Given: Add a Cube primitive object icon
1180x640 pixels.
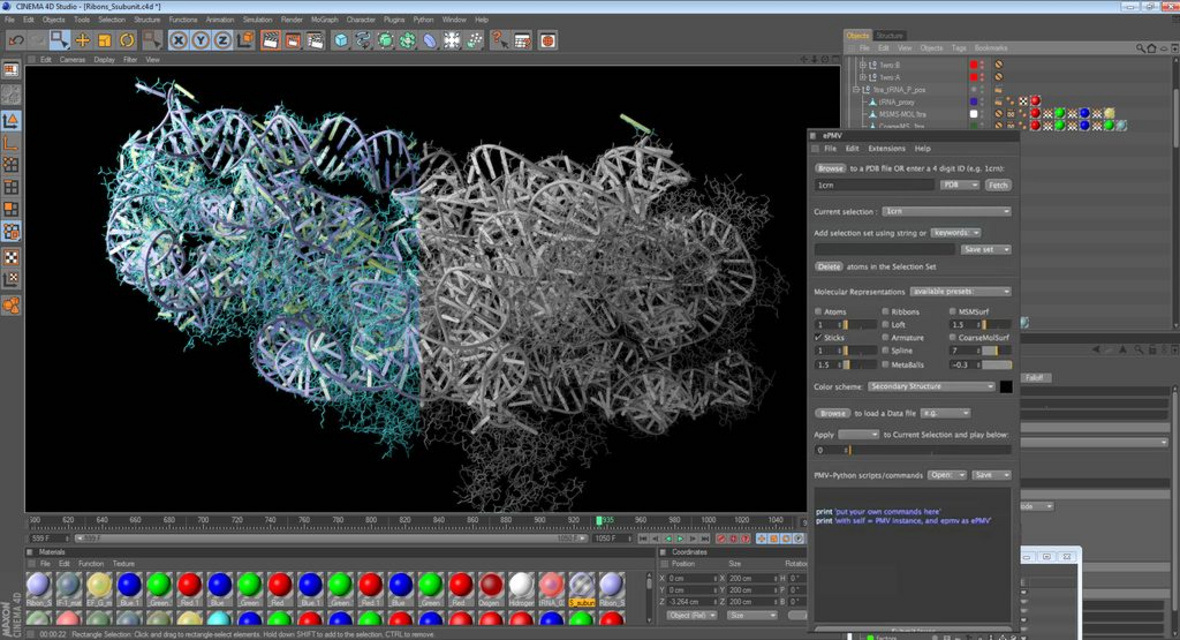Looking at the screenshot, I should tap(341, 41).
